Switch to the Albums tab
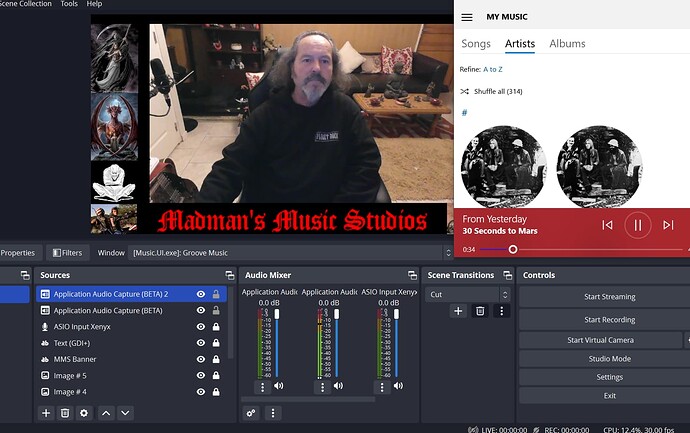Screen dimensions: 690x433 coord(567,44)
